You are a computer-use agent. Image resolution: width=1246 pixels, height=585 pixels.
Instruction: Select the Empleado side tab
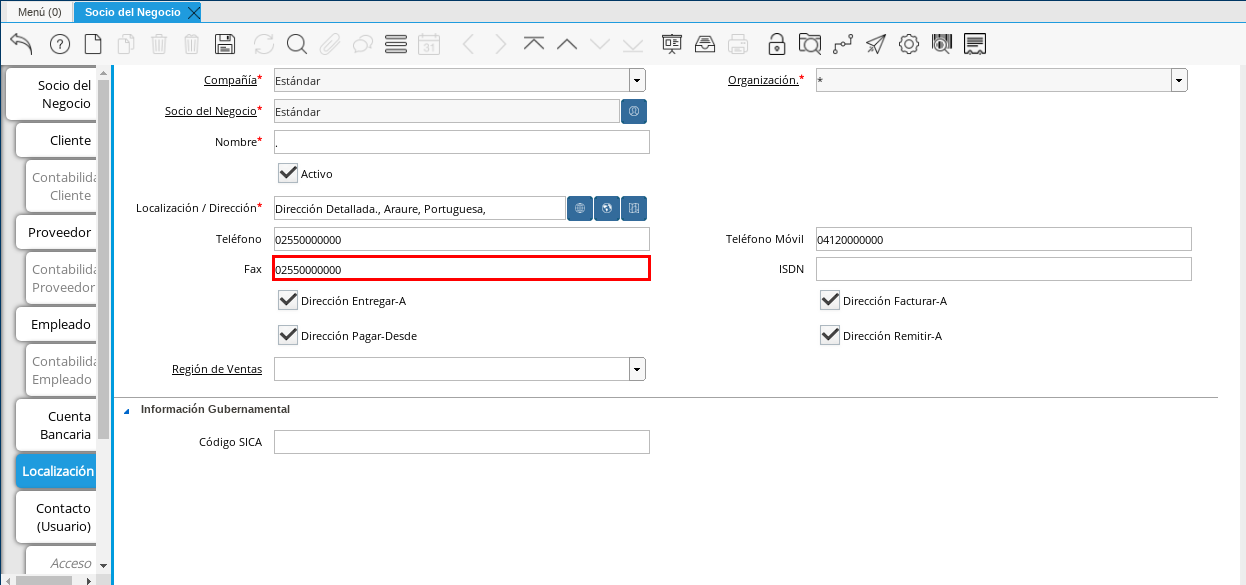[56, 325]
